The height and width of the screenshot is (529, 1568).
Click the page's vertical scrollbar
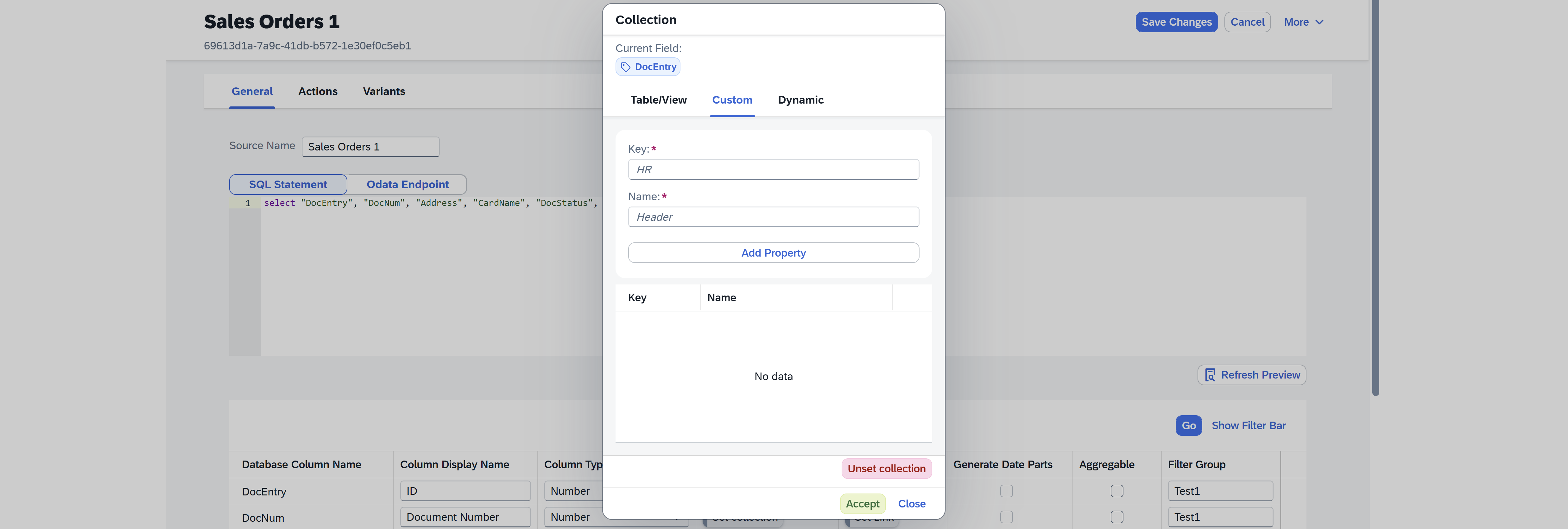coord(1375,197)
